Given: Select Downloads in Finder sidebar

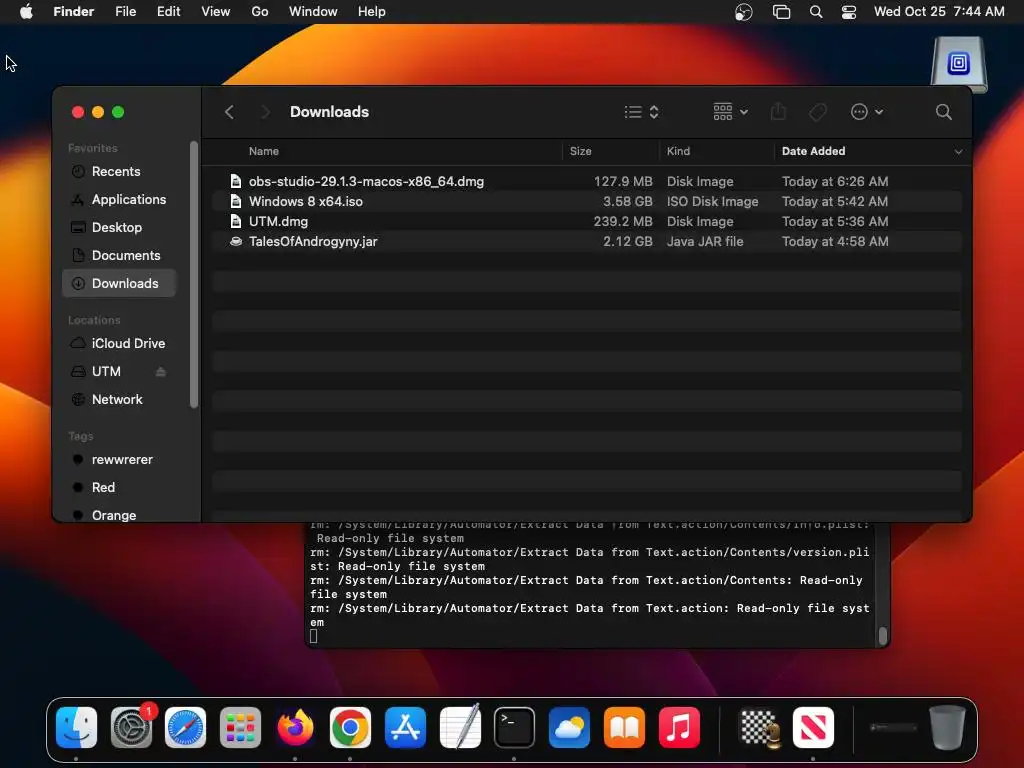Looking at the screenshot, I should tap(119, 283).
